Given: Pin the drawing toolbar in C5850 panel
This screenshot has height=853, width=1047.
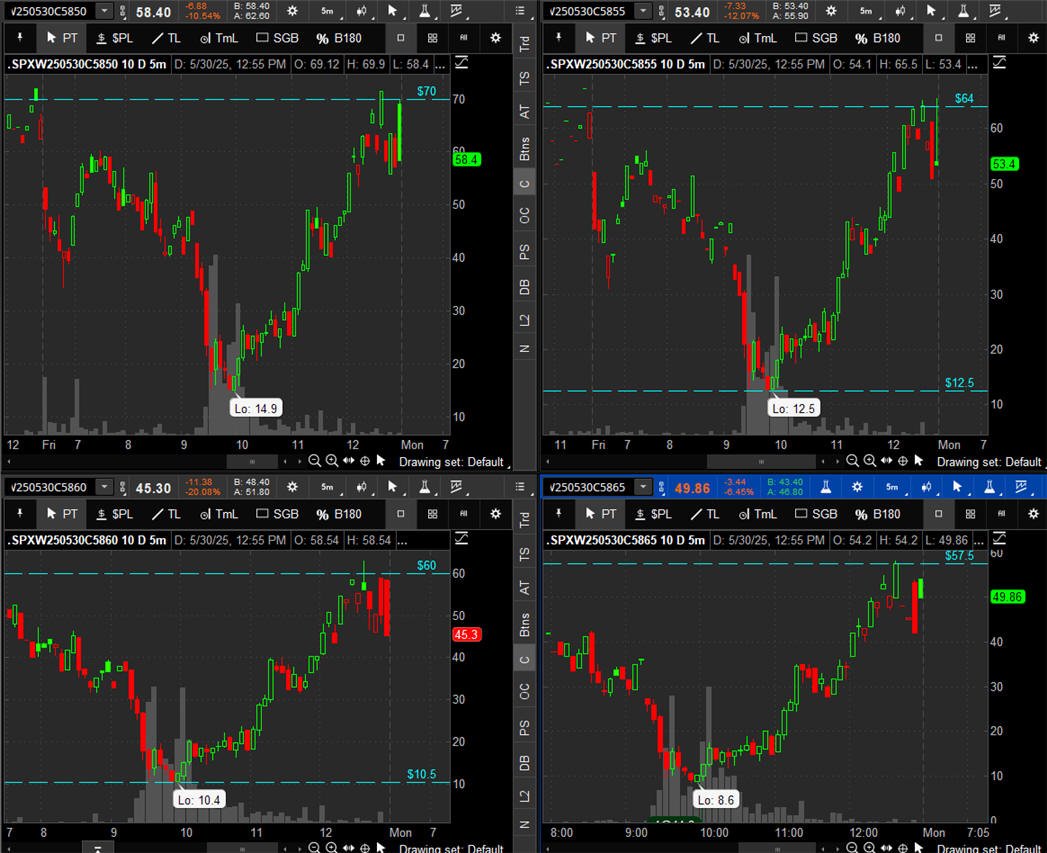Looking at the screenshot, I should 20,38.
